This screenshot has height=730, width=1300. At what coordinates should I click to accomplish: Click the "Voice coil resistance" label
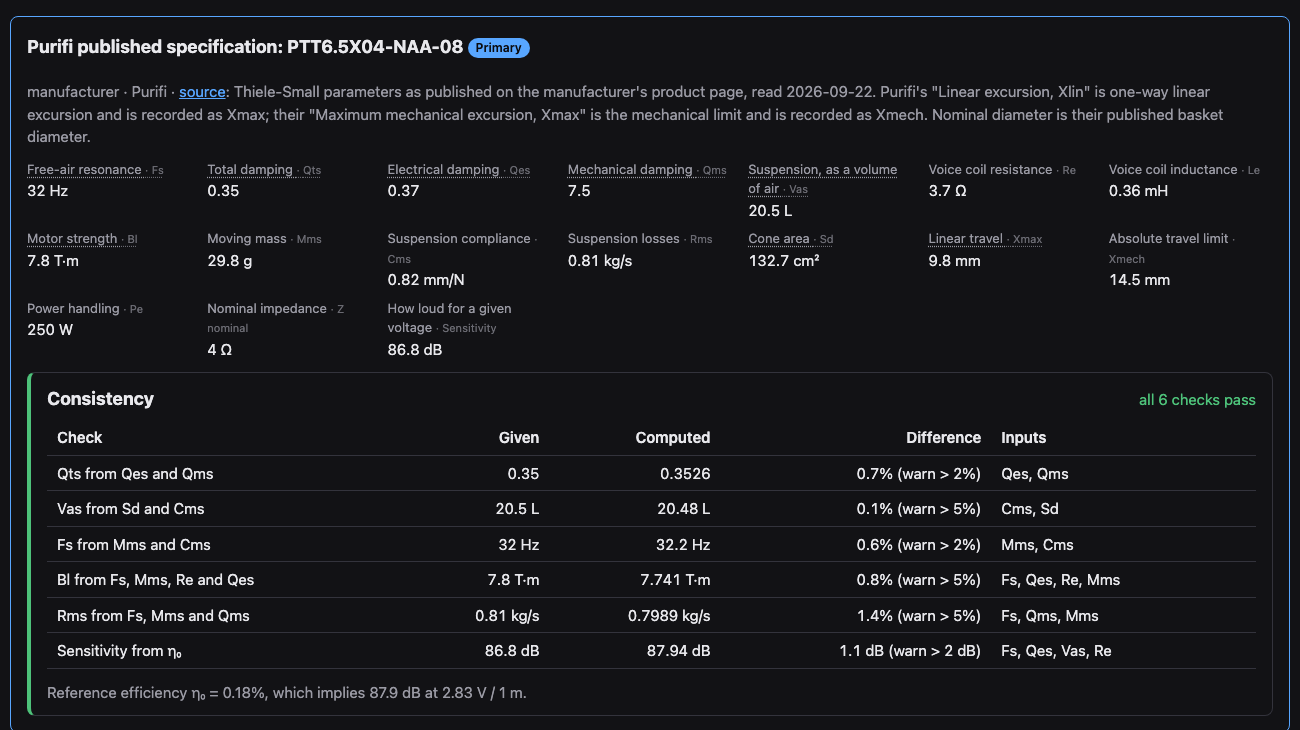point(990,170)
